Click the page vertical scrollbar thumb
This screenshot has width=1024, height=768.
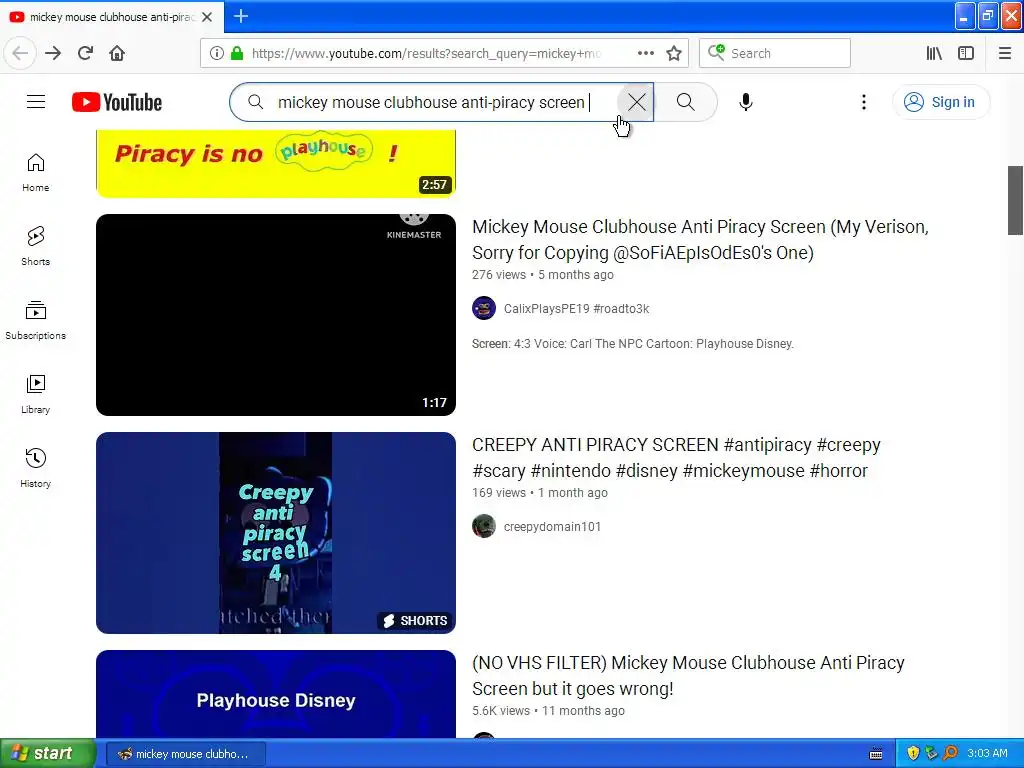click(1015, 200)
